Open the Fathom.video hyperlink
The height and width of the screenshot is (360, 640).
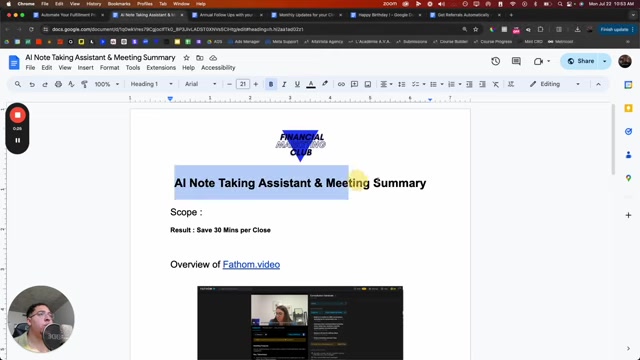click(251, 264)
